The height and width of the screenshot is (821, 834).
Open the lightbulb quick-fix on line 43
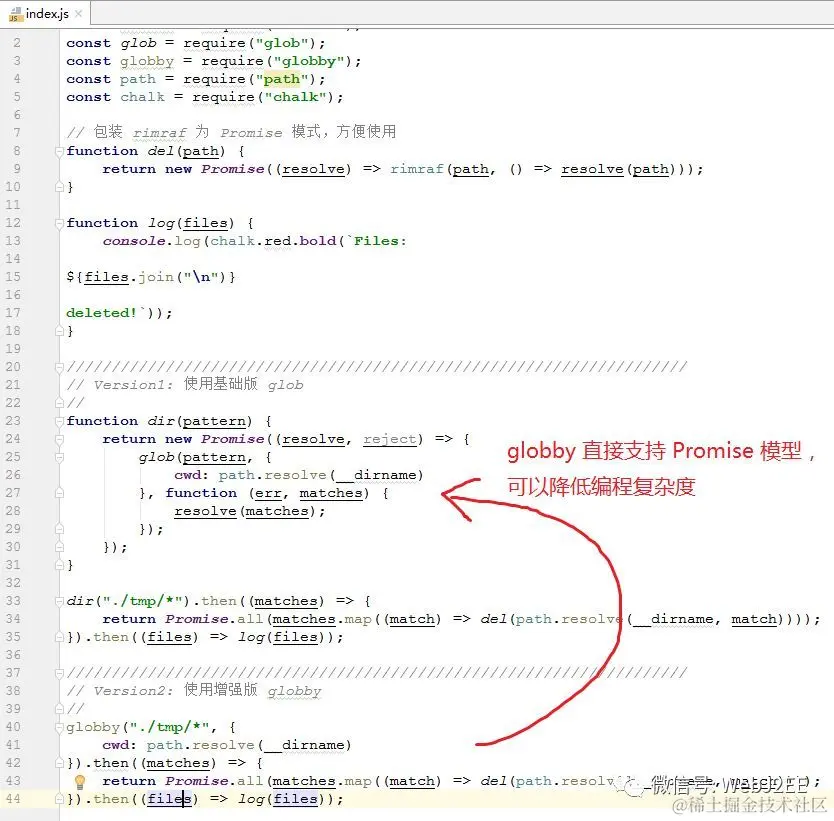(x=80, y=782)
